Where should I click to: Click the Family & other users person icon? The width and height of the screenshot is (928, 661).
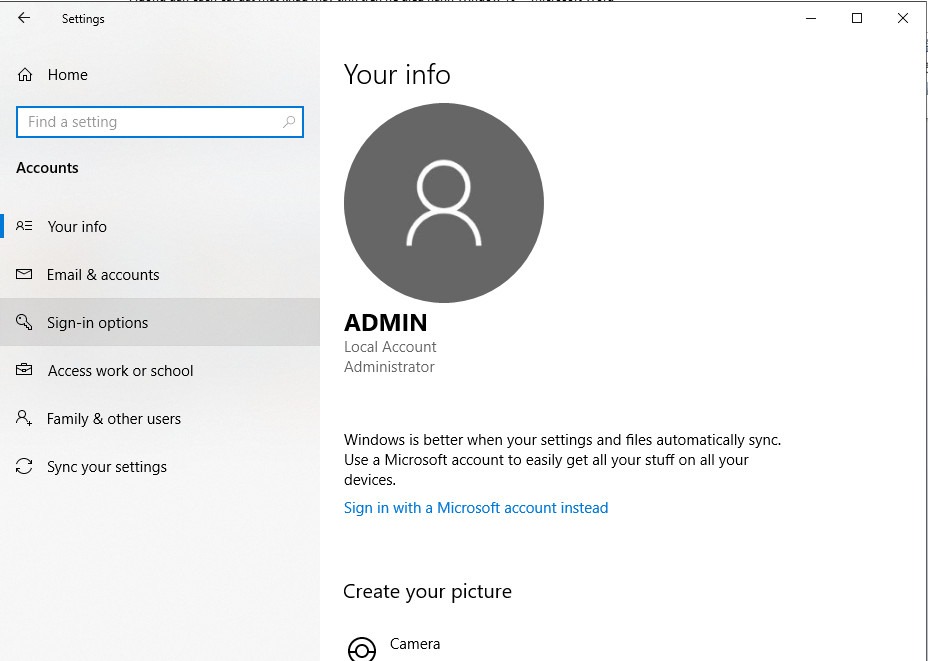(x=24, y=418)
